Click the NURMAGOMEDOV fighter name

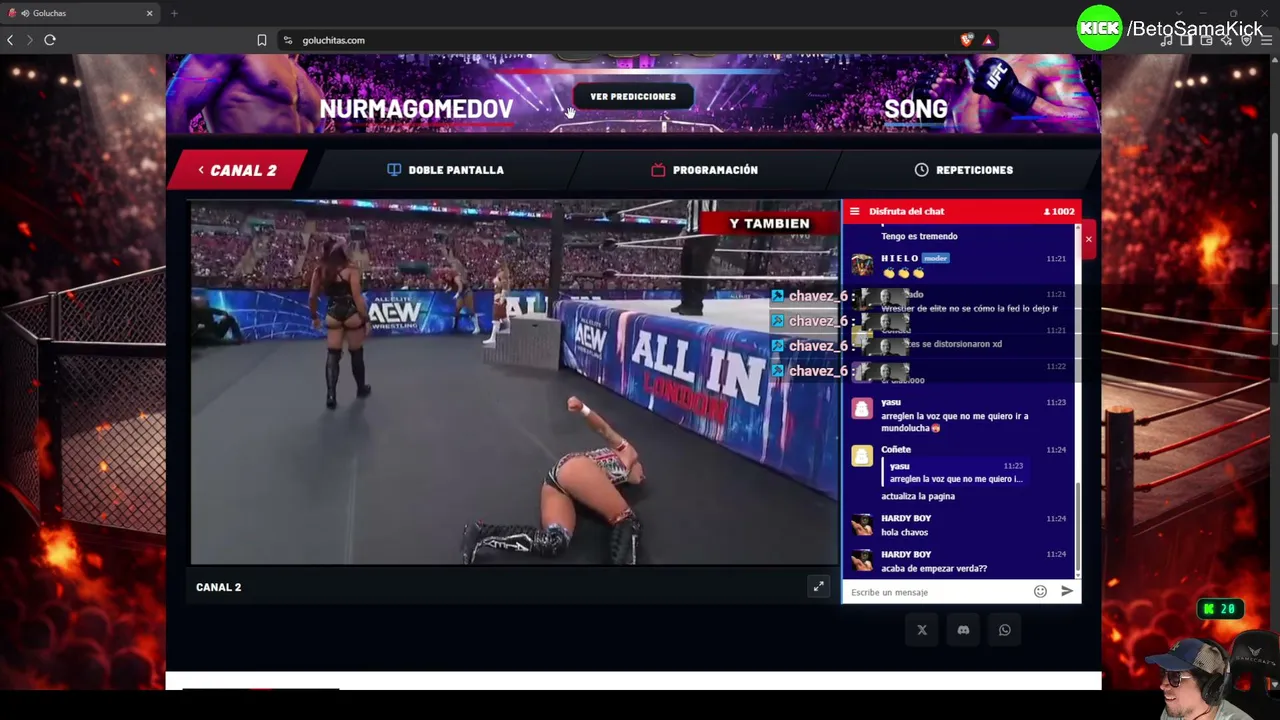click(416, 108)
